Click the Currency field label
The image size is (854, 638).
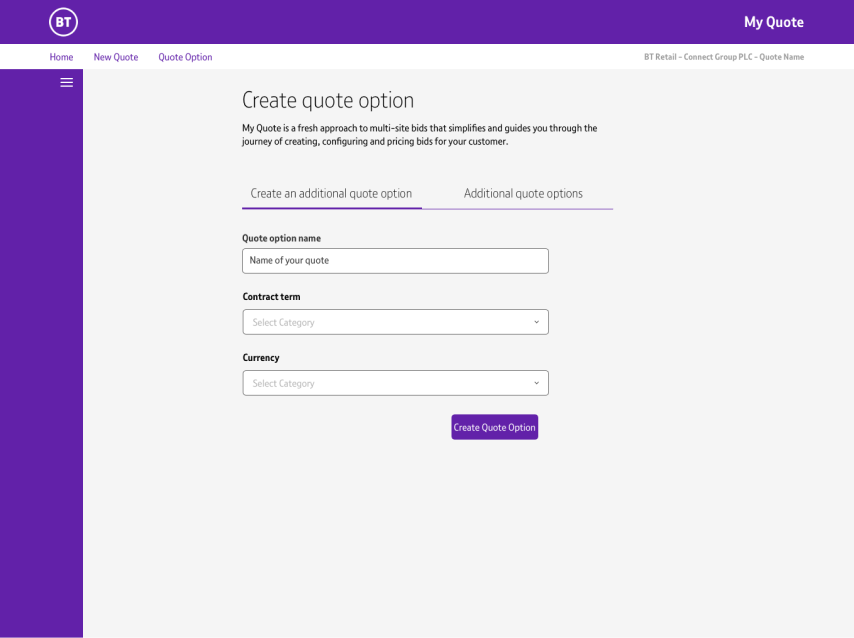click(261, 358)
